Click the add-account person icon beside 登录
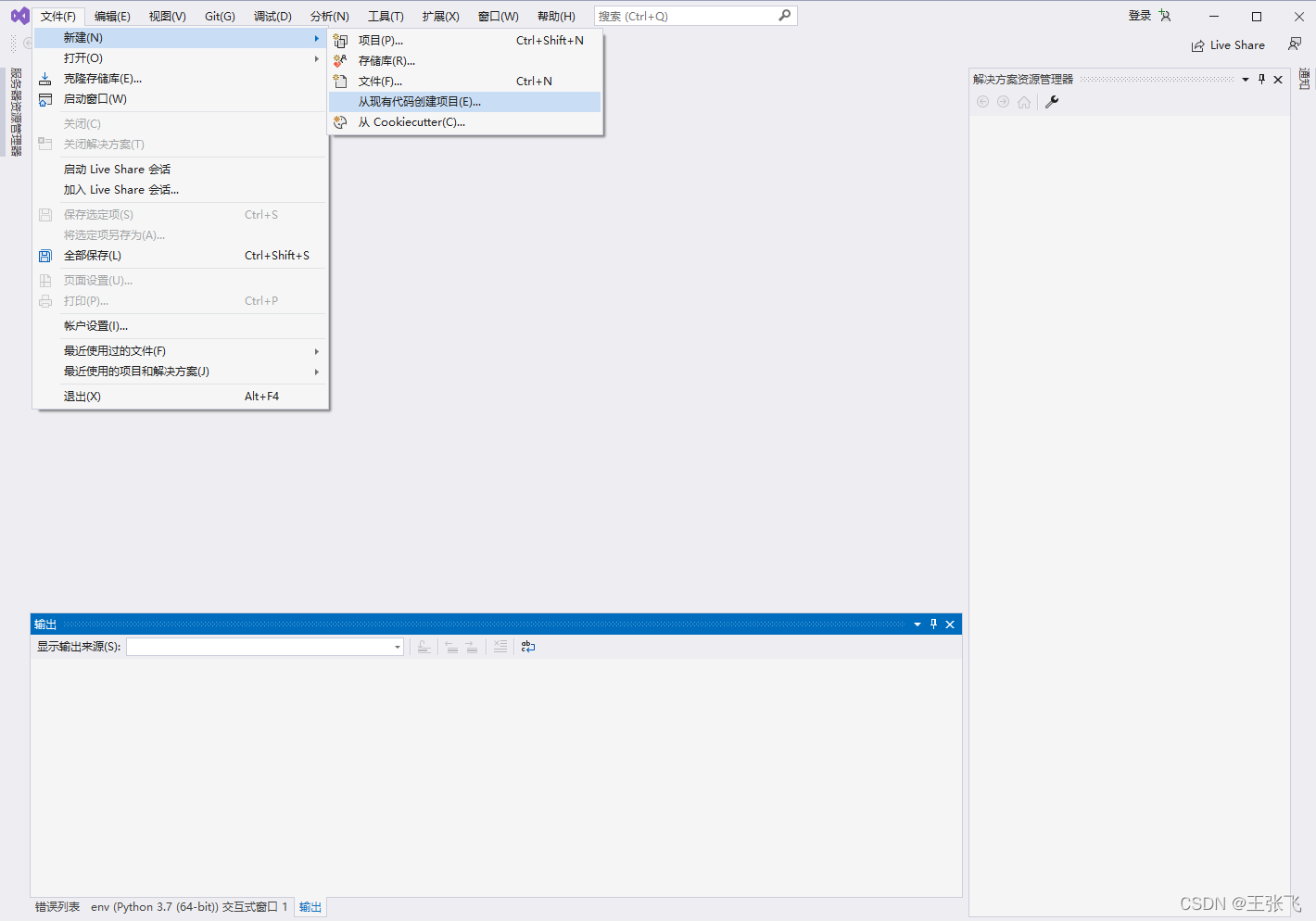Screen dimensions: 1316x921 click(x=1165, y=16)
